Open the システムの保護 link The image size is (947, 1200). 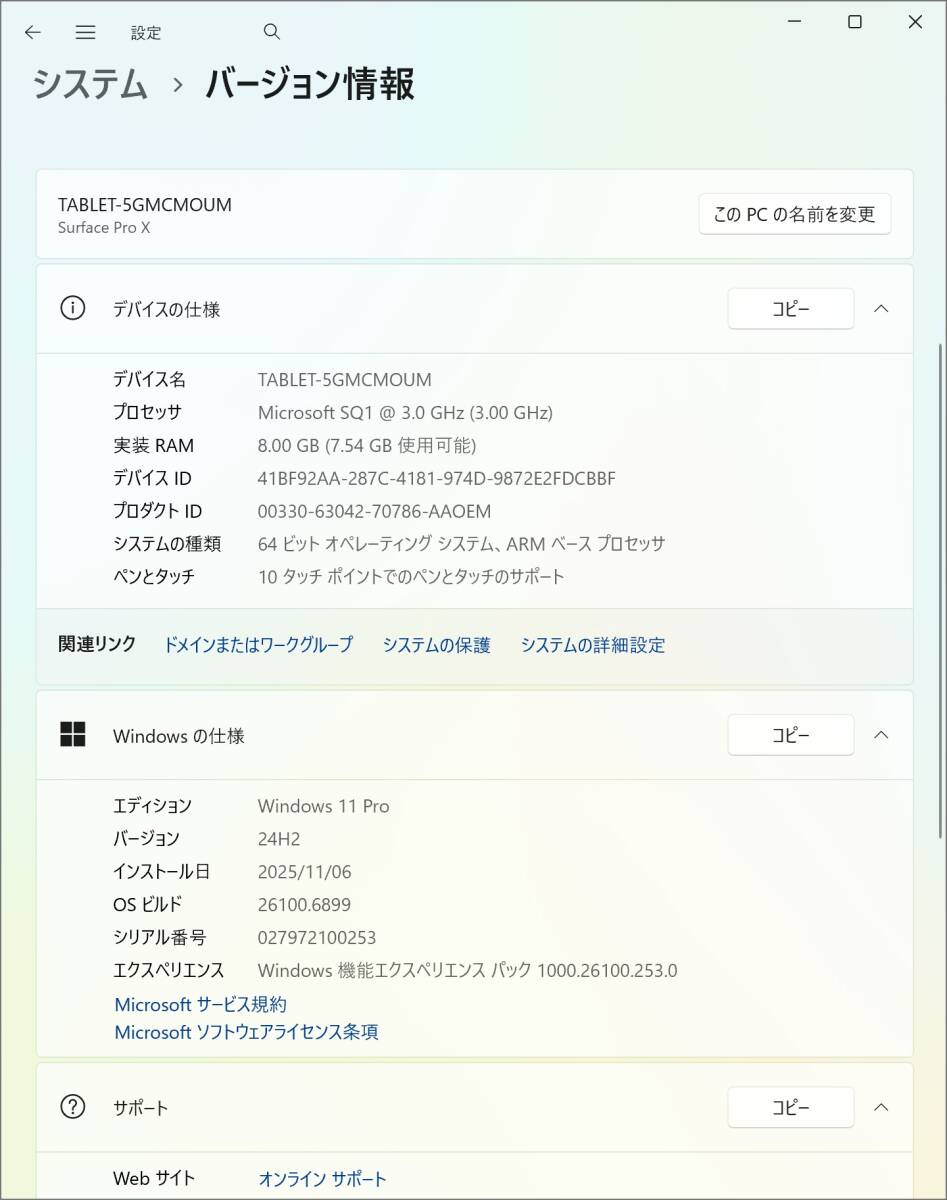tap(436, 645)
